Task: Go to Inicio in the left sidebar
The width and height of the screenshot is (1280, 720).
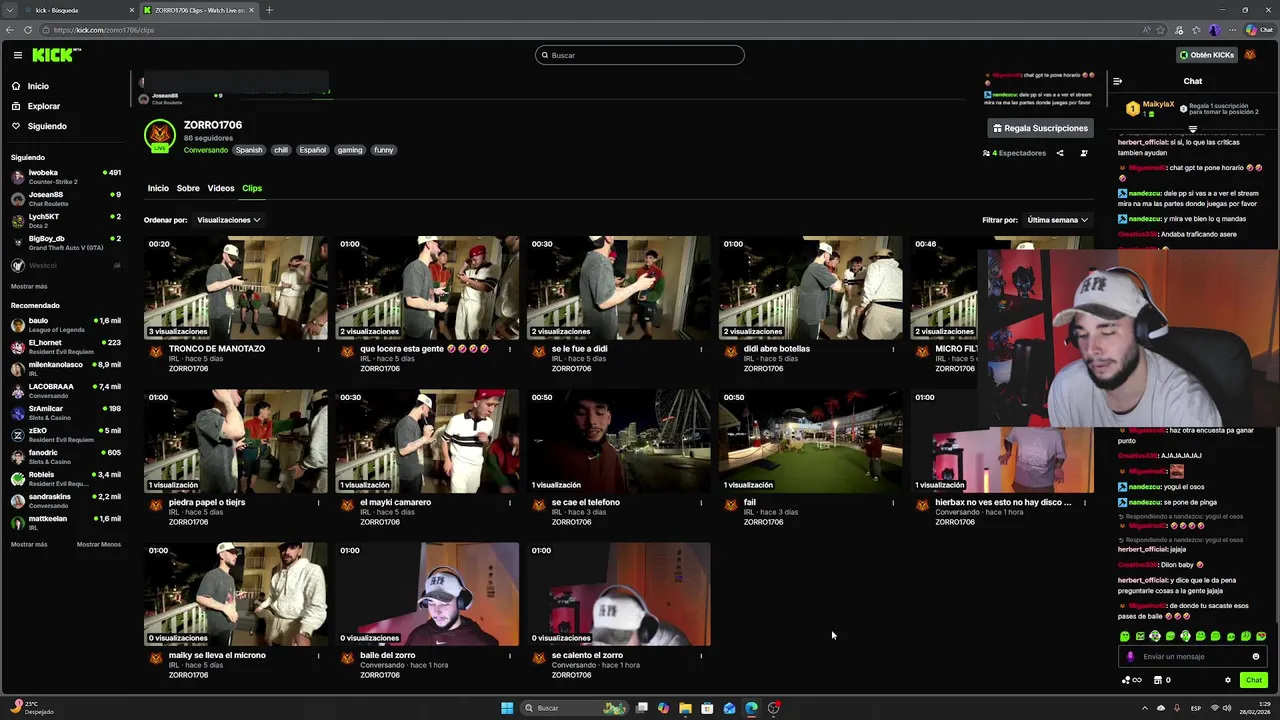Action: tap(38, 86)
